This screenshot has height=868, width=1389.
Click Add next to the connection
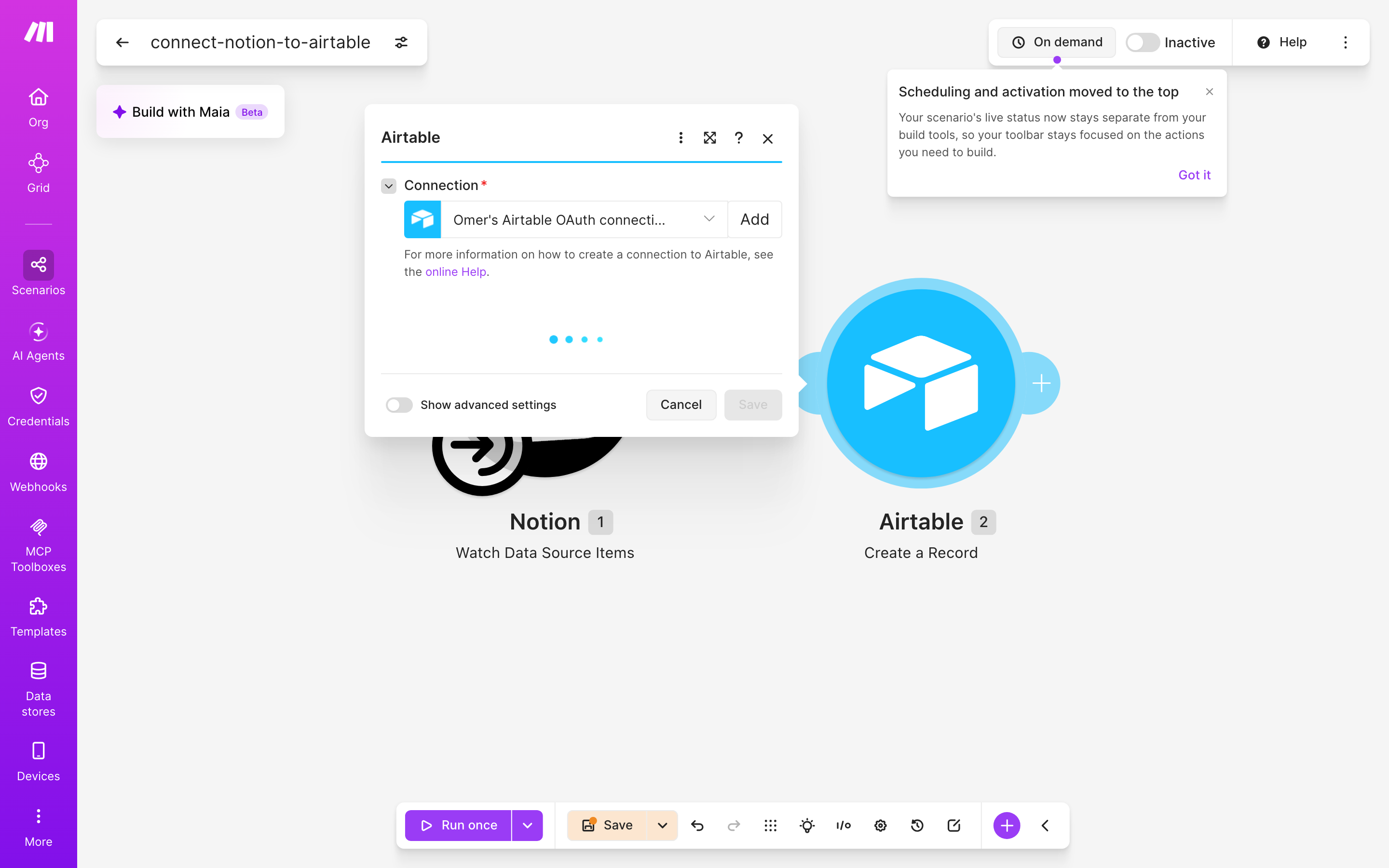pos(755,219)
